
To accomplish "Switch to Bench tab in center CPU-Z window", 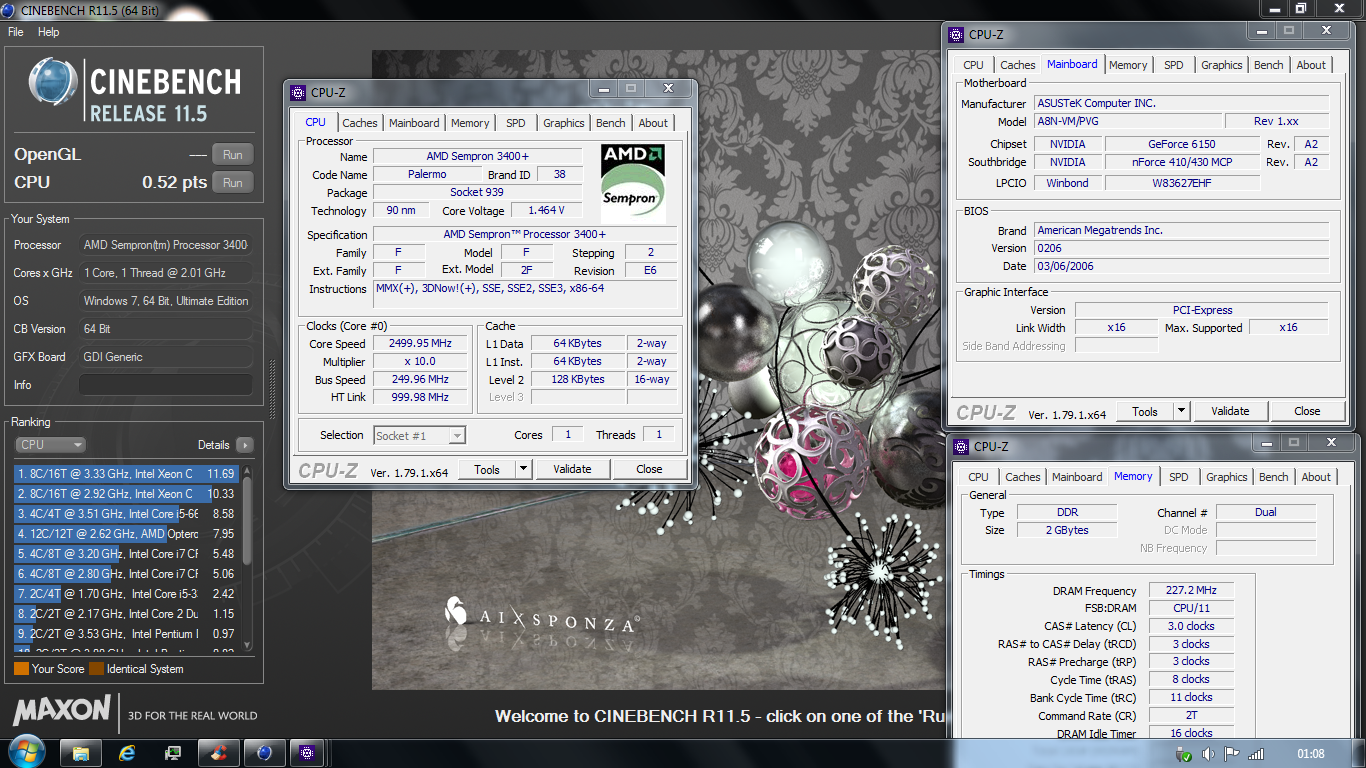I will pyautogui.click(x=611, y=123).
